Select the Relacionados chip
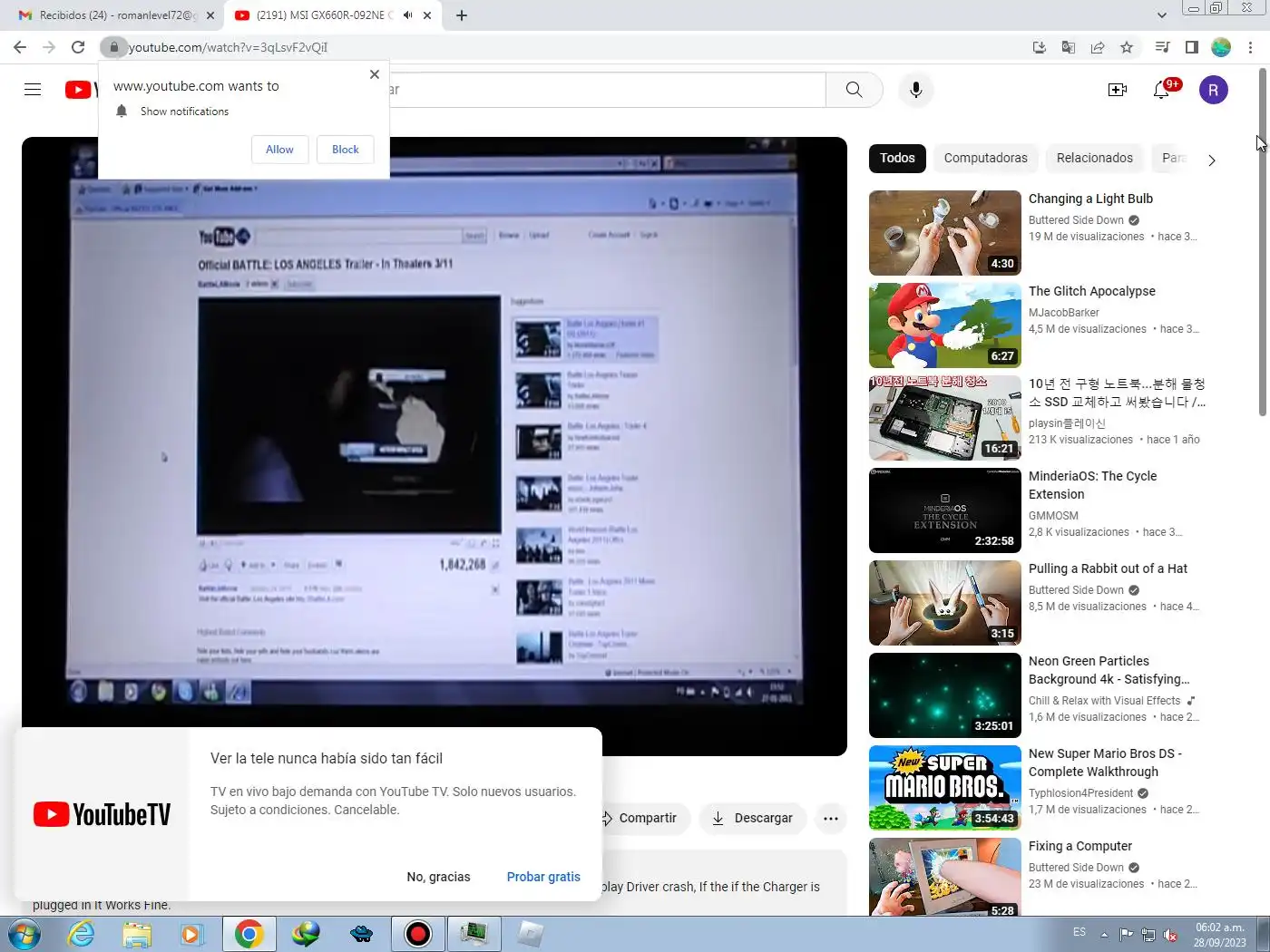Screen dimensions: 1270x952 click(x=1094, y=158)
